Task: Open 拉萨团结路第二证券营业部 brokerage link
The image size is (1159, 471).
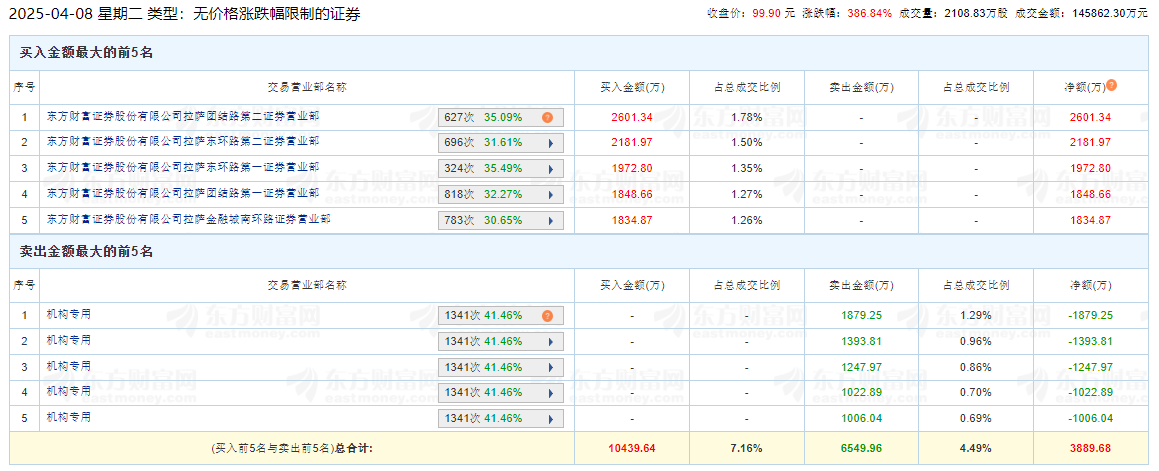Action: 183,116
